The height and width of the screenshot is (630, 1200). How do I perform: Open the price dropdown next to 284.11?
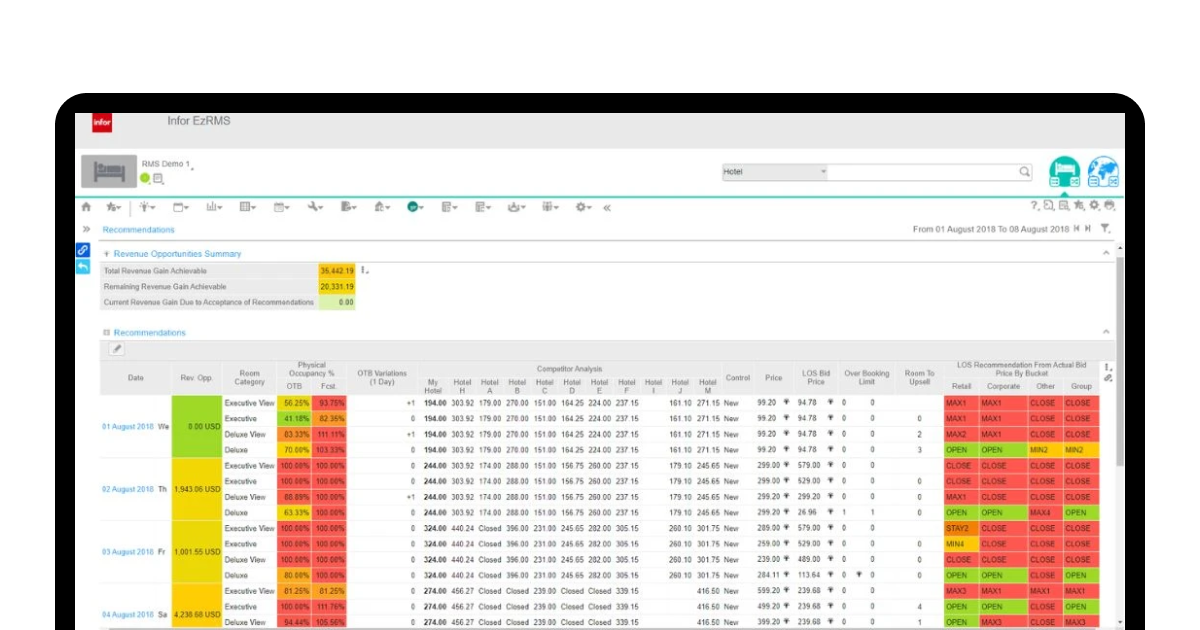(x=788, y=575)
